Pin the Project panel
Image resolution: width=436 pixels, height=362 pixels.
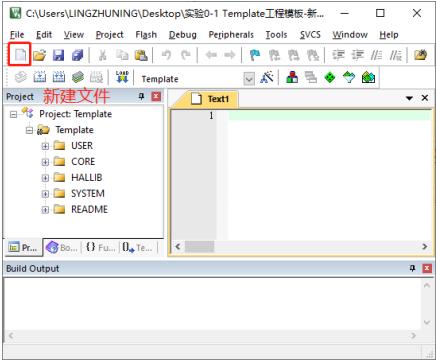point(142,97)
